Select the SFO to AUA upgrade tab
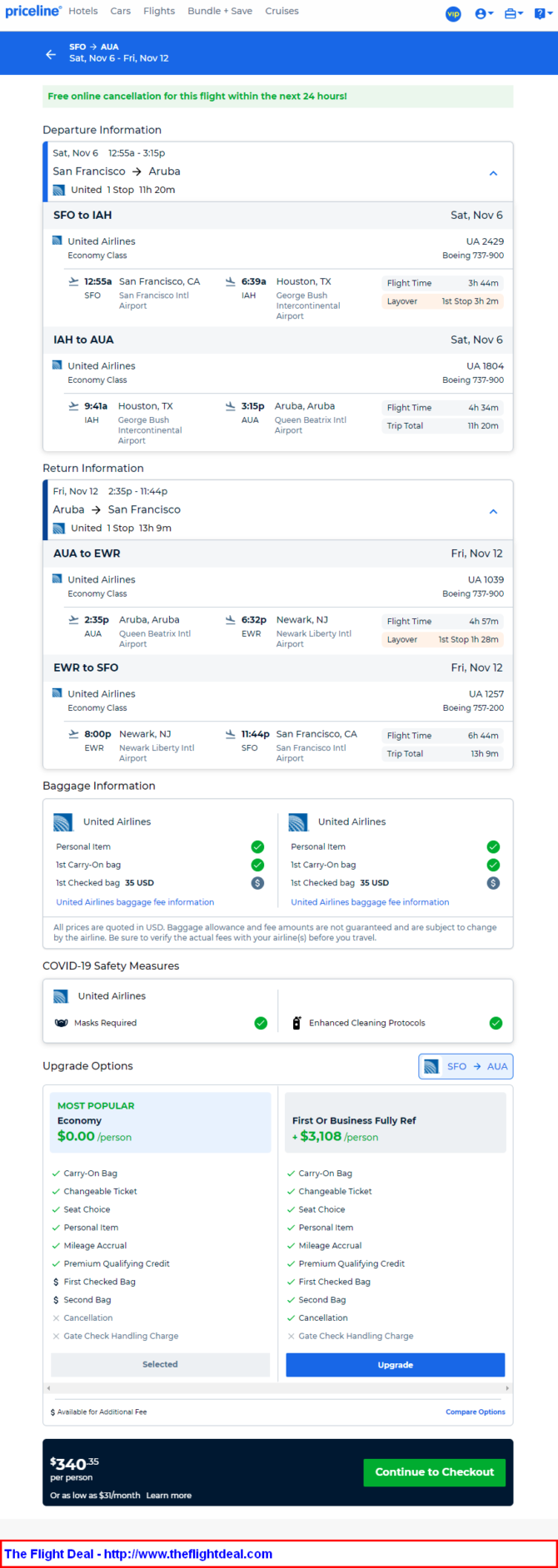 pos(466,1066)
